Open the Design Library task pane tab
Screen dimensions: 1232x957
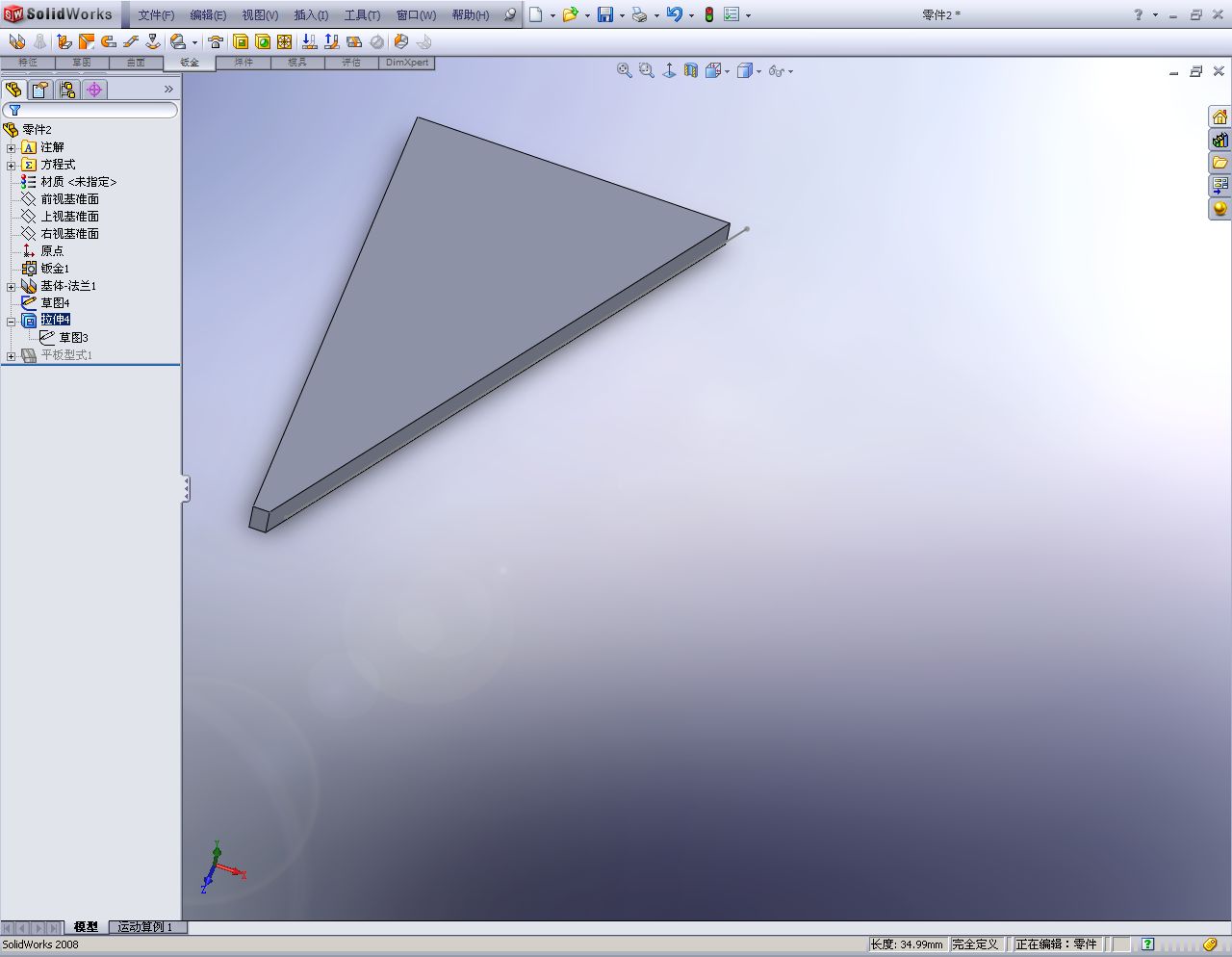1219,140
